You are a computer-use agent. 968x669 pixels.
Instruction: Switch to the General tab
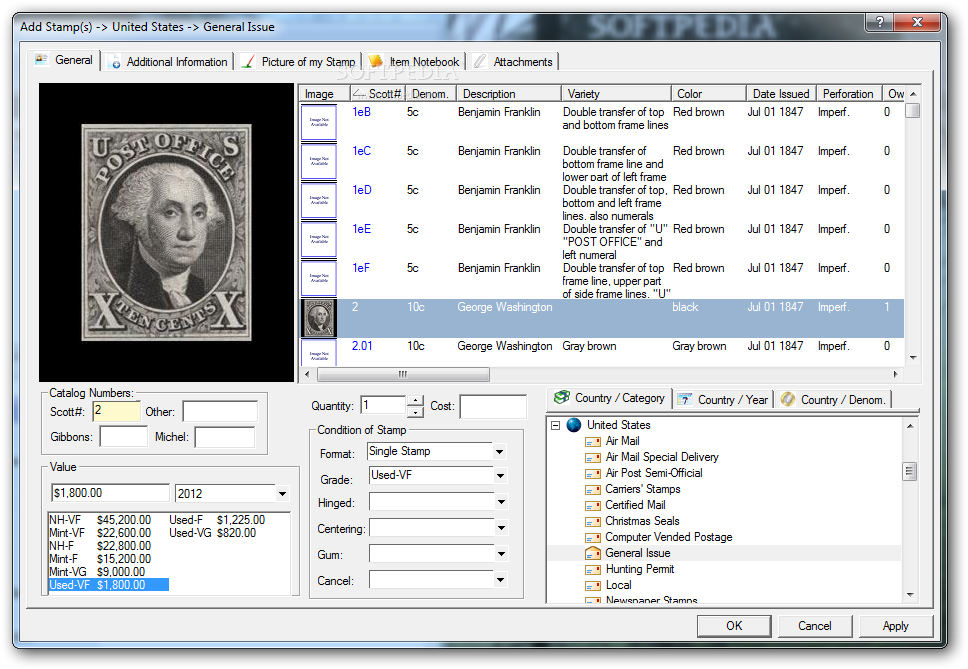65,60
